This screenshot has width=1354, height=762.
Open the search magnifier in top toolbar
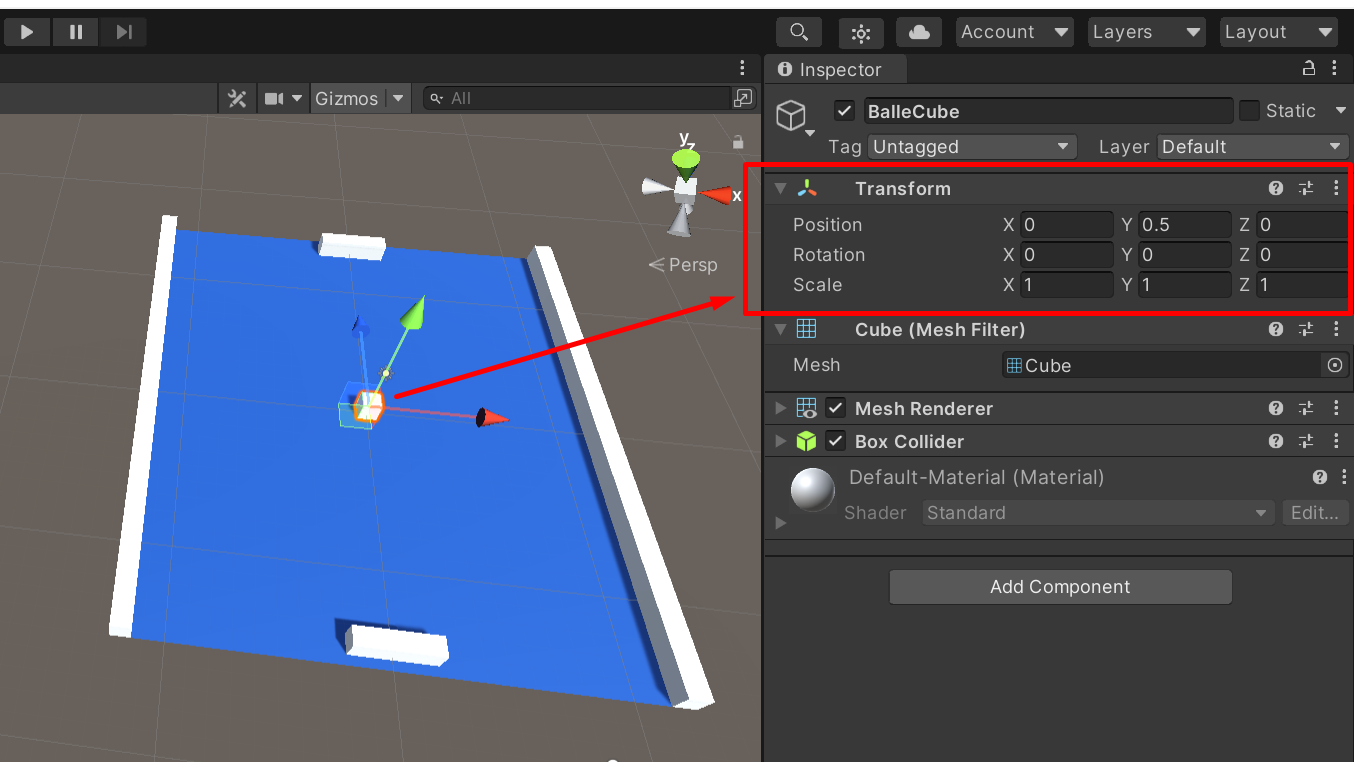click(799, 32)
